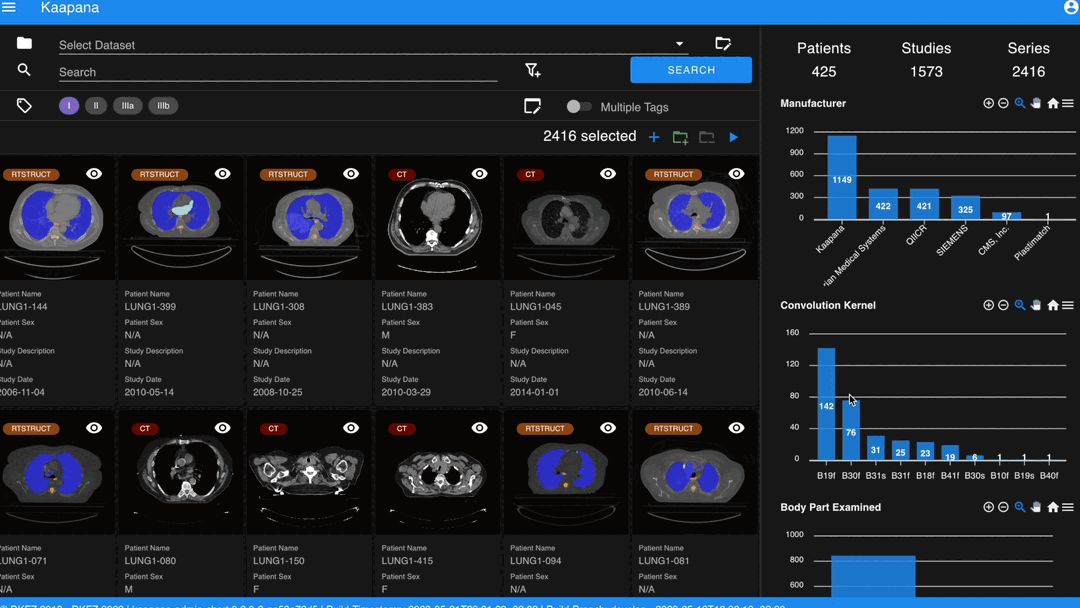
Task: Open the hamburger navigation menu
Action: 9,8
